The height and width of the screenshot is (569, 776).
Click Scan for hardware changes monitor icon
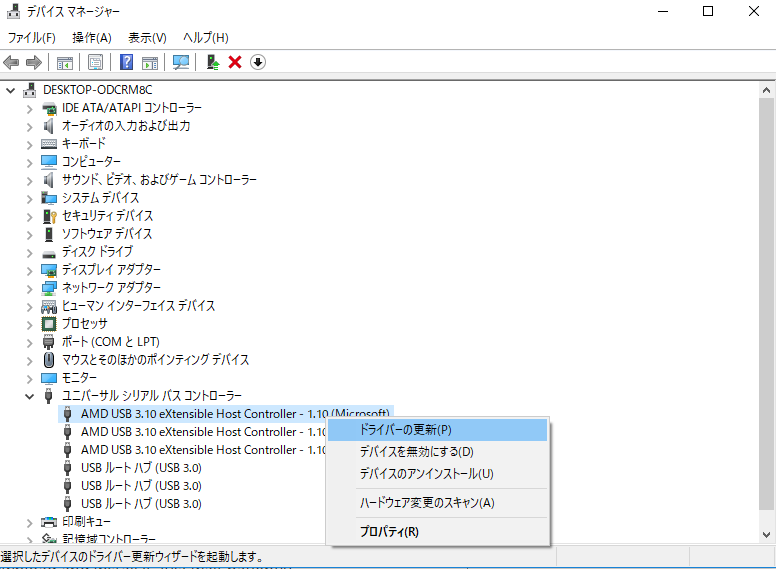pyautogui.click(x=181, y=62)
